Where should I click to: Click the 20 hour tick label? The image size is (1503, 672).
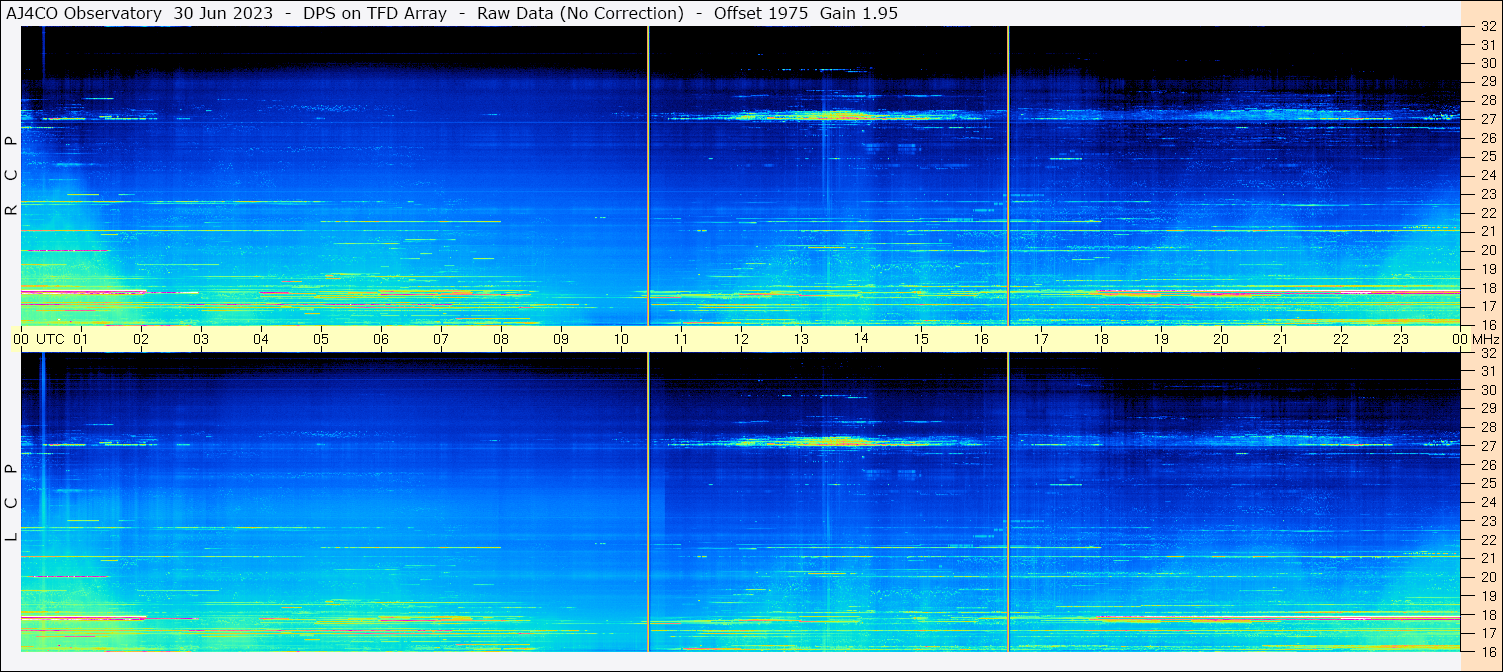1221,339
